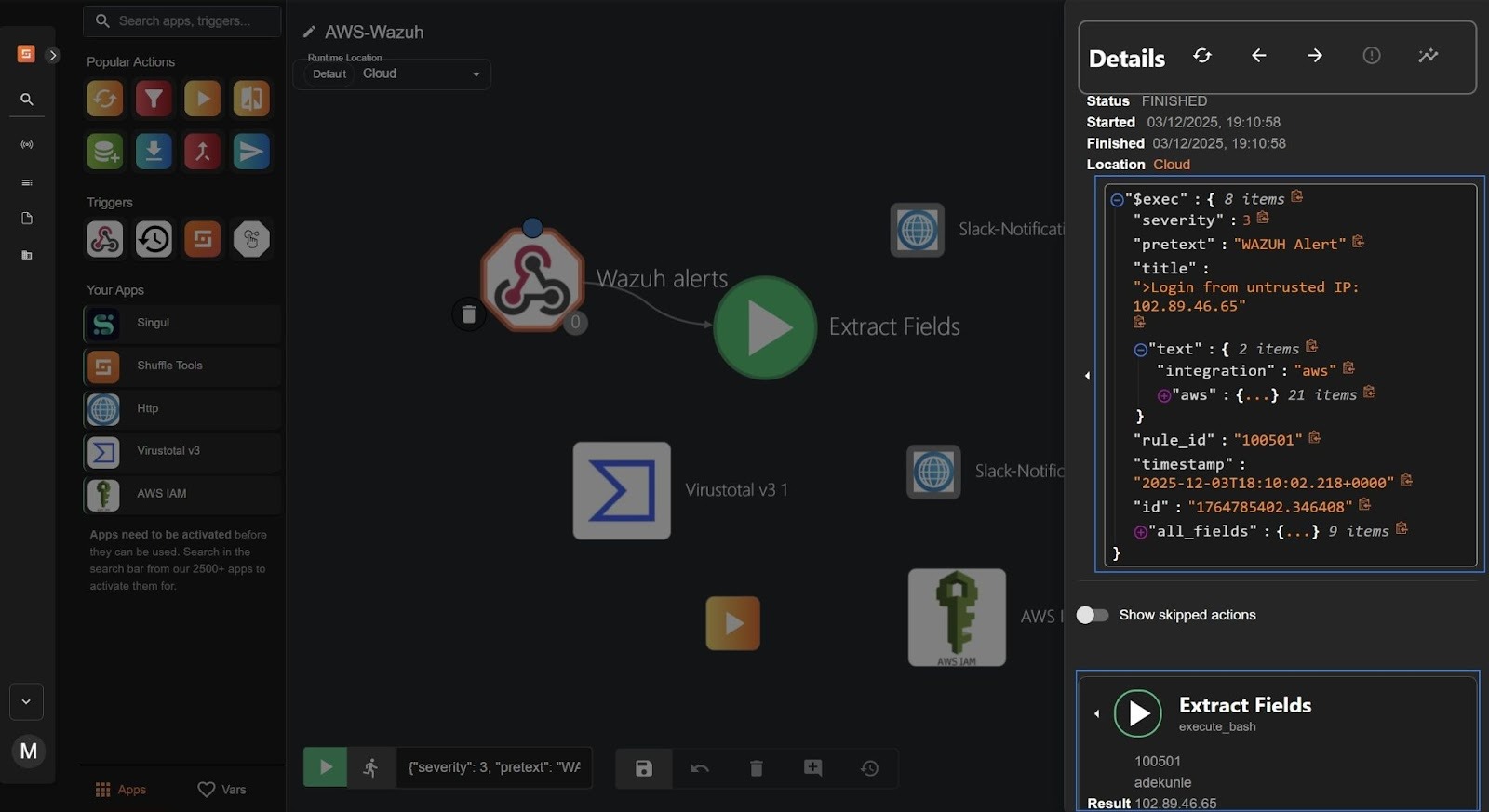Image resolution: width=1489 pixels, height=812 pixels.
Task: Copy the "rule_id" value
Action: tap(1315, 437)
